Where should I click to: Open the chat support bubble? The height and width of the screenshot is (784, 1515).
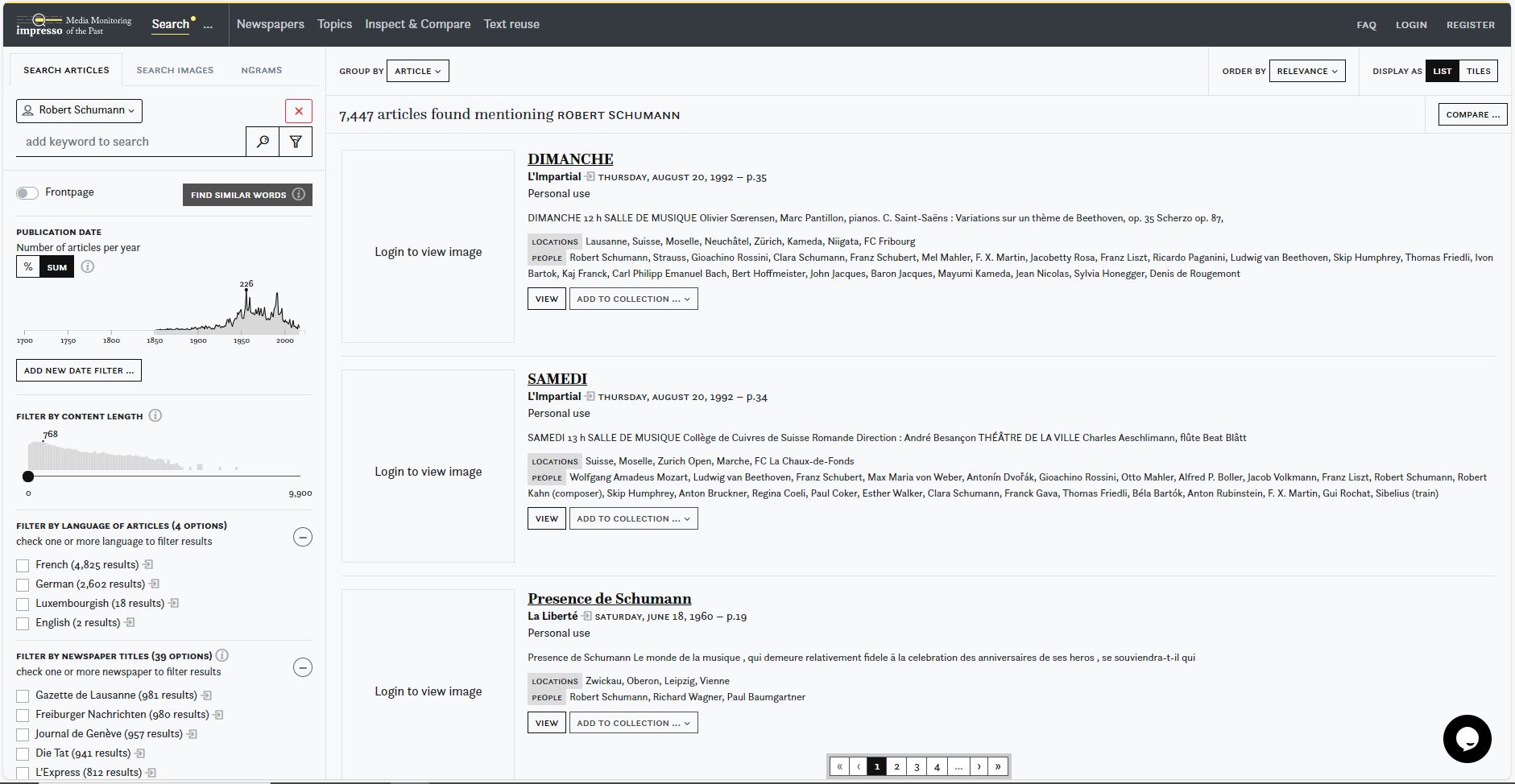click(1467, 738)
